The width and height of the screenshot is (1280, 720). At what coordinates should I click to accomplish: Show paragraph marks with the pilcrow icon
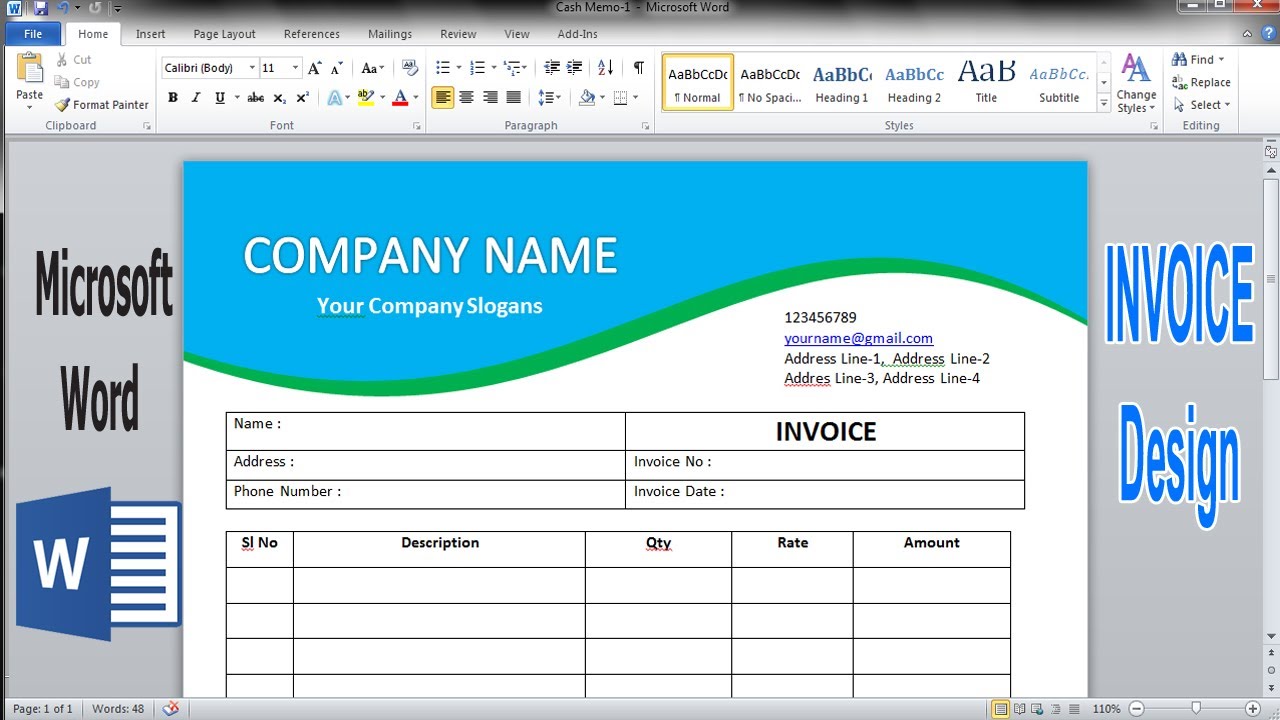638,68
